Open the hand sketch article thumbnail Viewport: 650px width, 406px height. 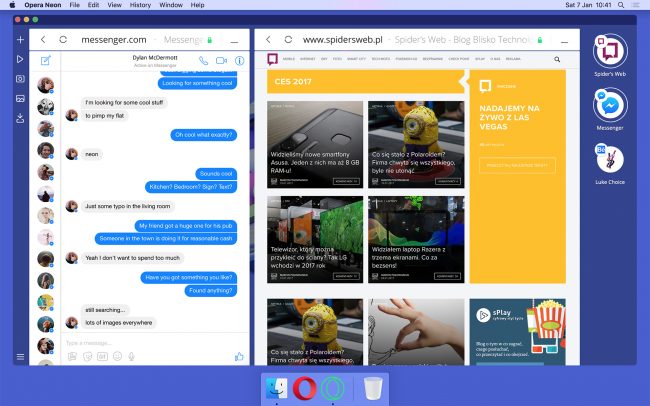click(416, 332)
